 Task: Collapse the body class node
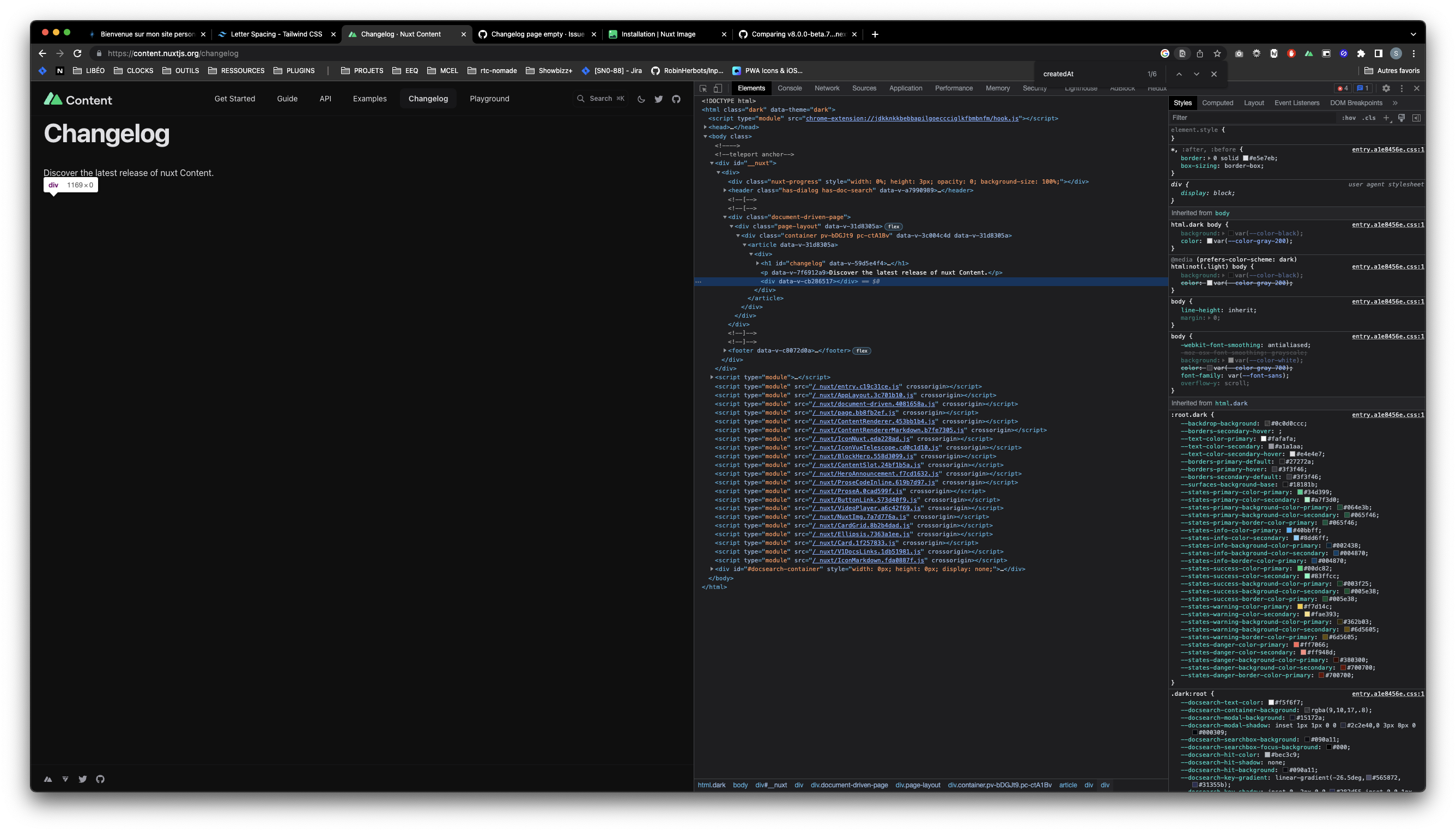(x=706, y=136)
